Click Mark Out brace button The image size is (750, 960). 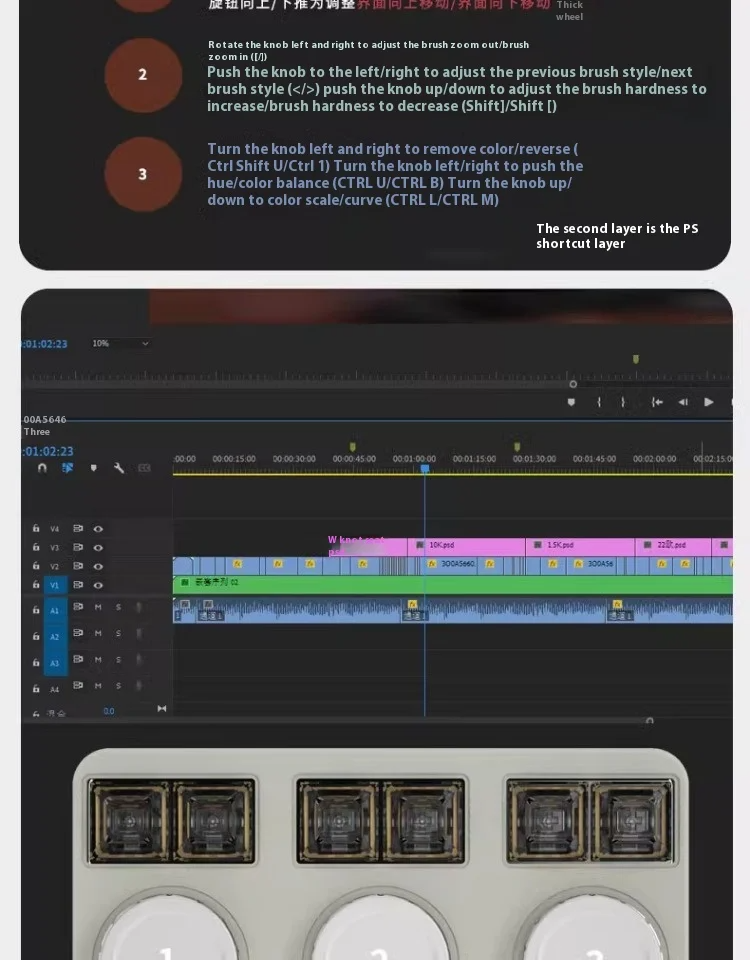623,402
